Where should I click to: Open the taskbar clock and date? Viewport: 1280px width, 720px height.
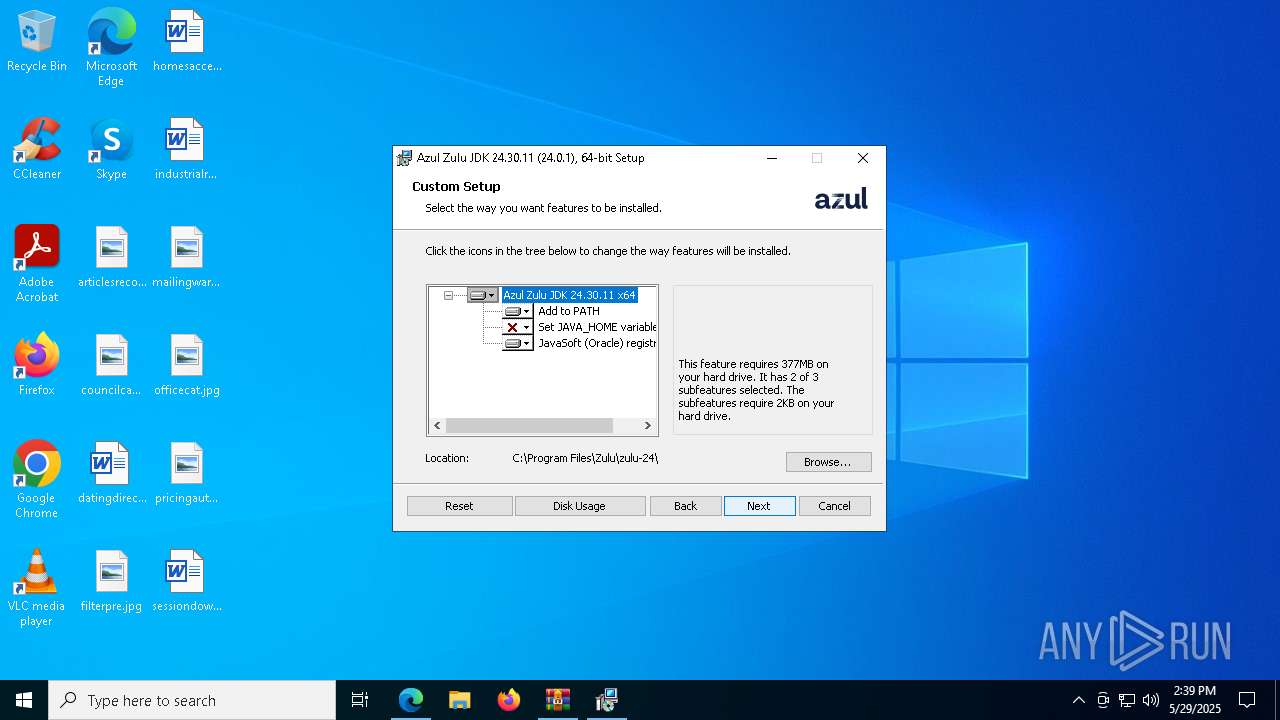click(x=1195, y=700)
